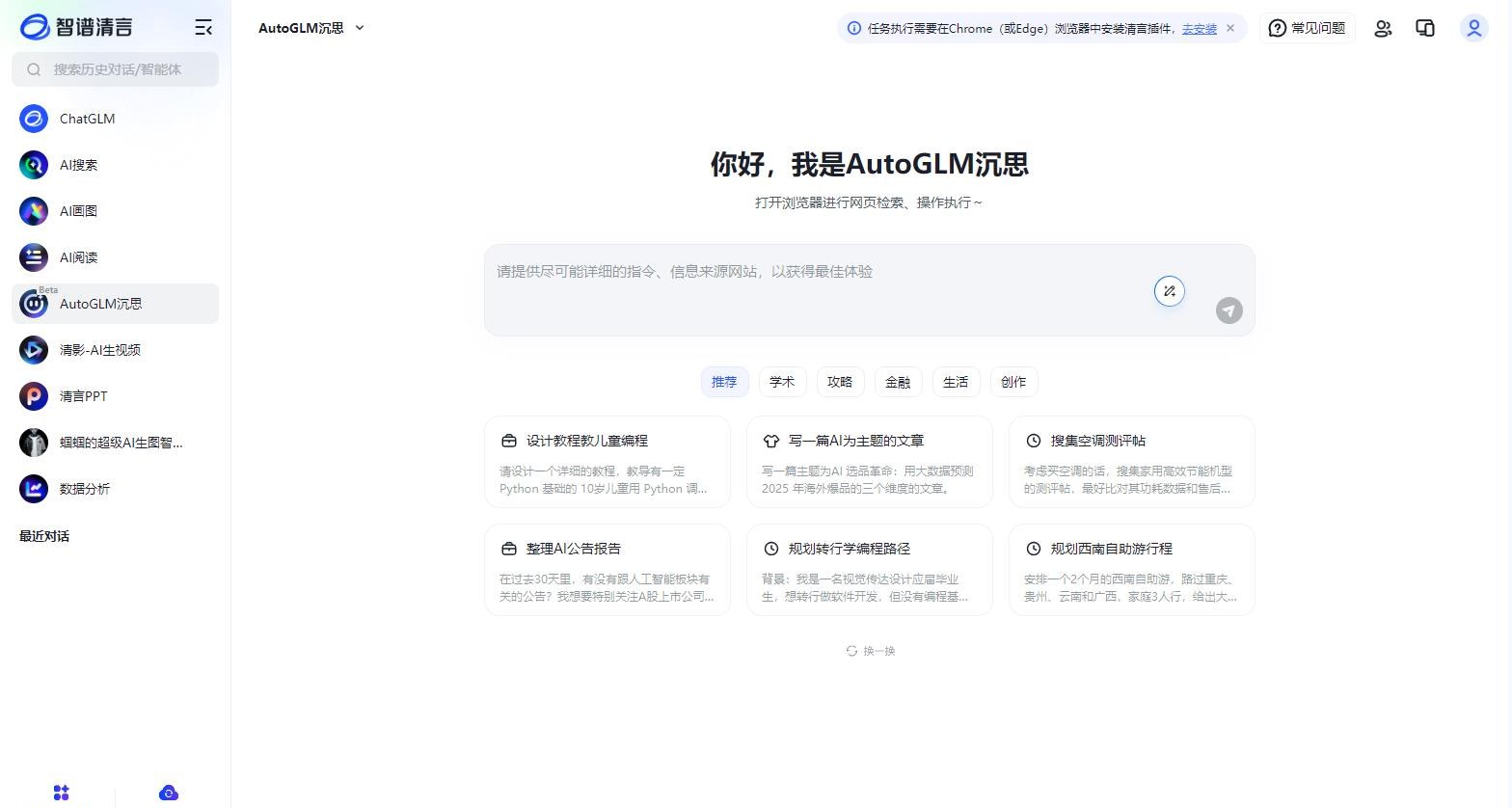Click the 数据分析 label in the sidebar
This screenshot has height=808, width=1512.
[85, 489]
